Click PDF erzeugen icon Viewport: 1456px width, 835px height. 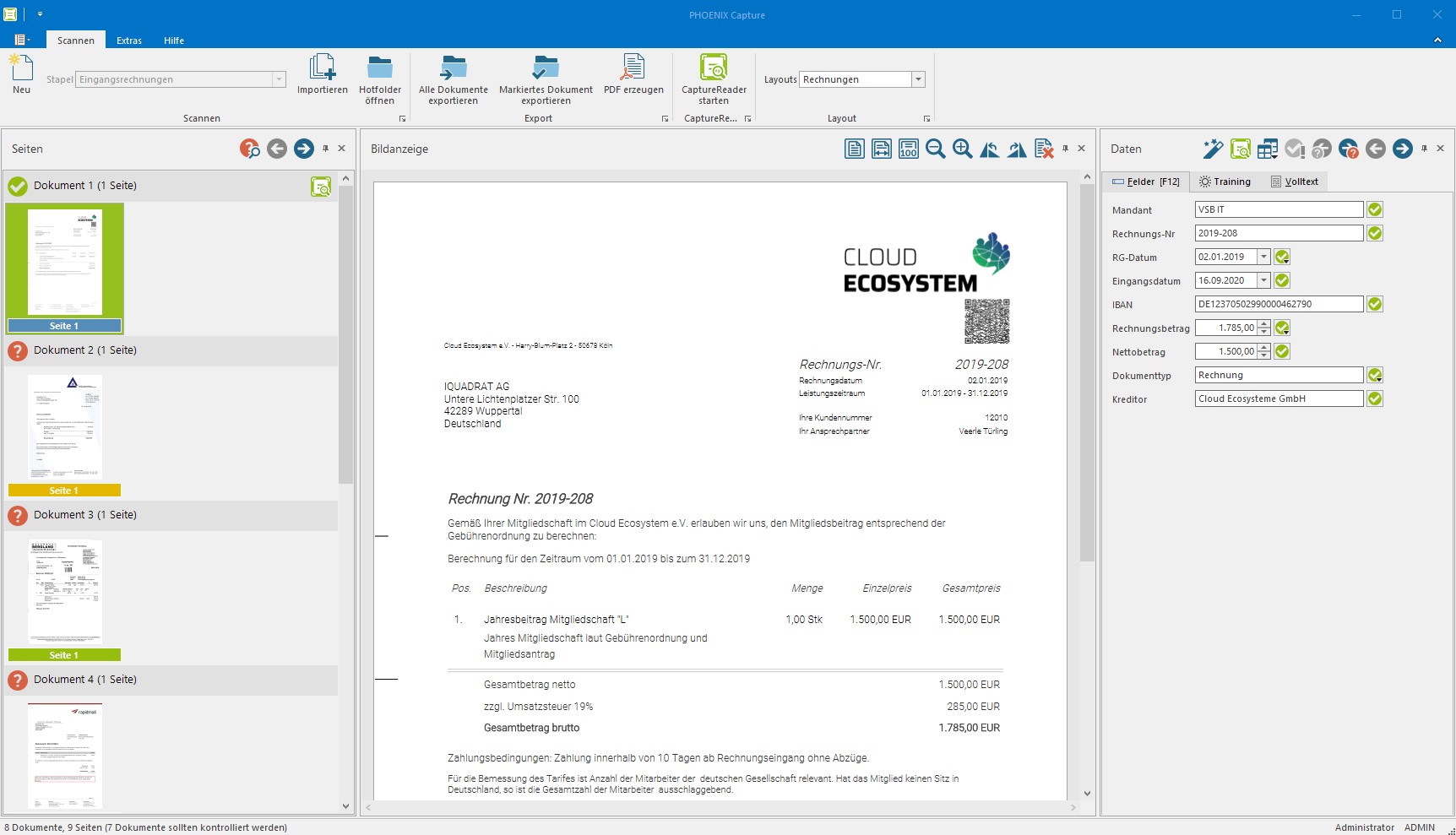pyautogui.click(x=633, y=67)
